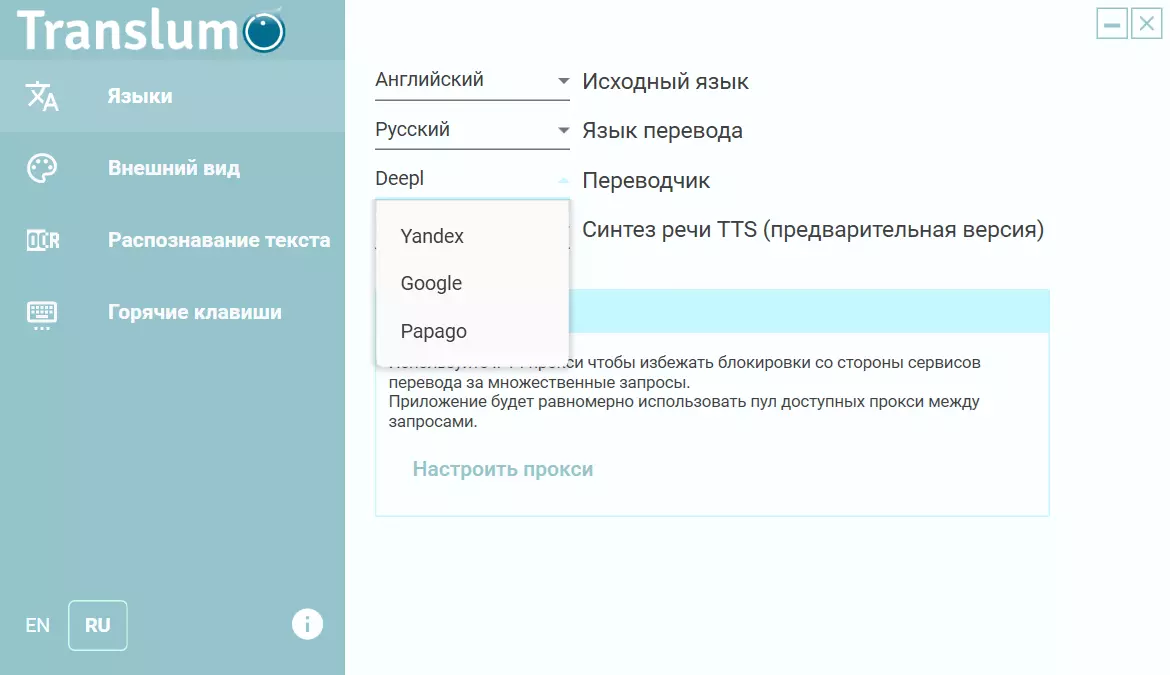The height and width of the screenshot is (675, 1170).
Task: Click the Исходный язык label
Action: pos(666,81)
